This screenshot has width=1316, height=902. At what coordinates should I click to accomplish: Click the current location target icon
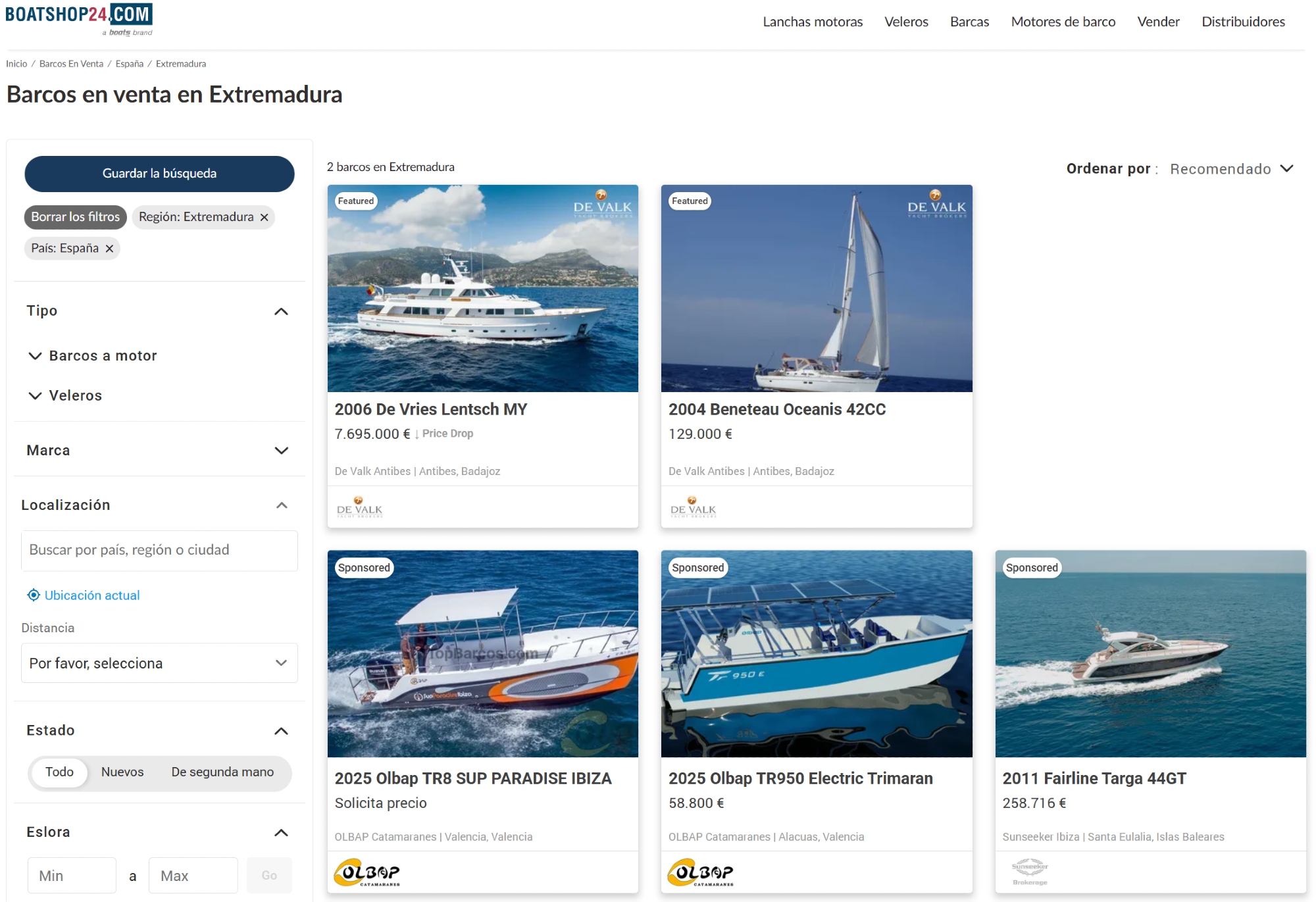point(34,595)
